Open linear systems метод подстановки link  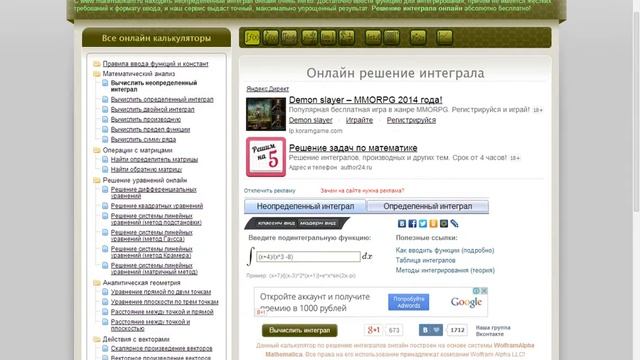pos(156,219)
